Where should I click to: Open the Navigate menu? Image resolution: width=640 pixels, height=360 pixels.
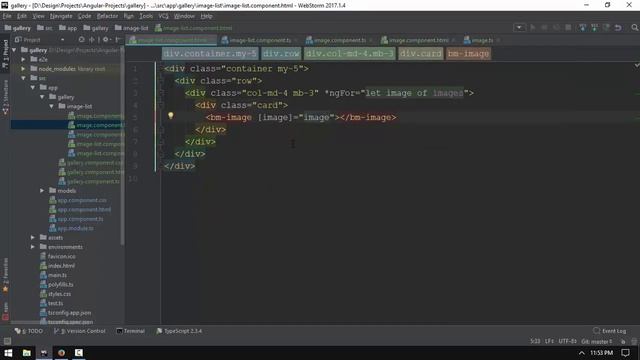(61, 16)
